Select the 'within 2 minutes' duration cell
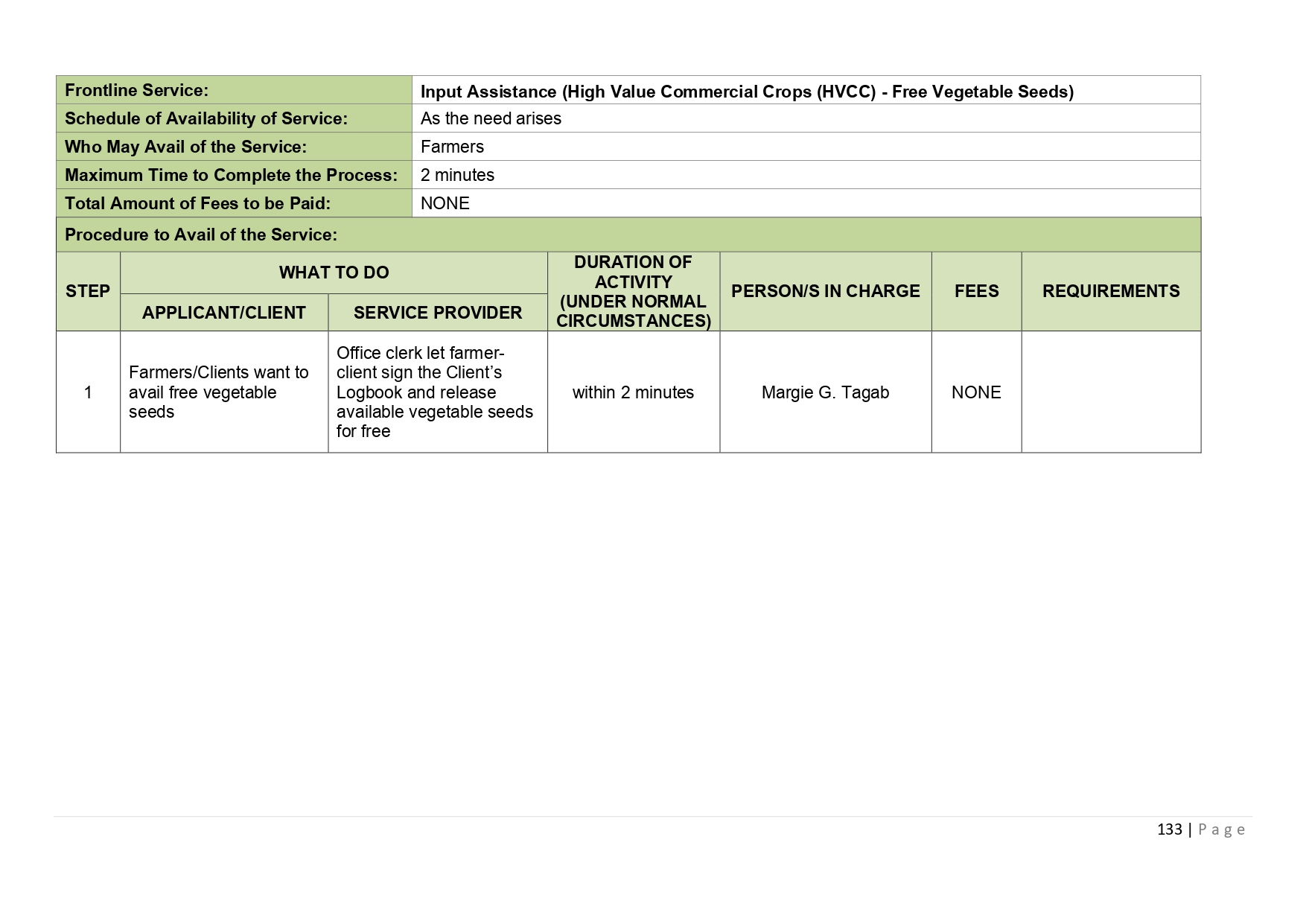Image resolution: width=1306 pixels, height=924 pixels. pyautogui.click(x=634, y=392)
